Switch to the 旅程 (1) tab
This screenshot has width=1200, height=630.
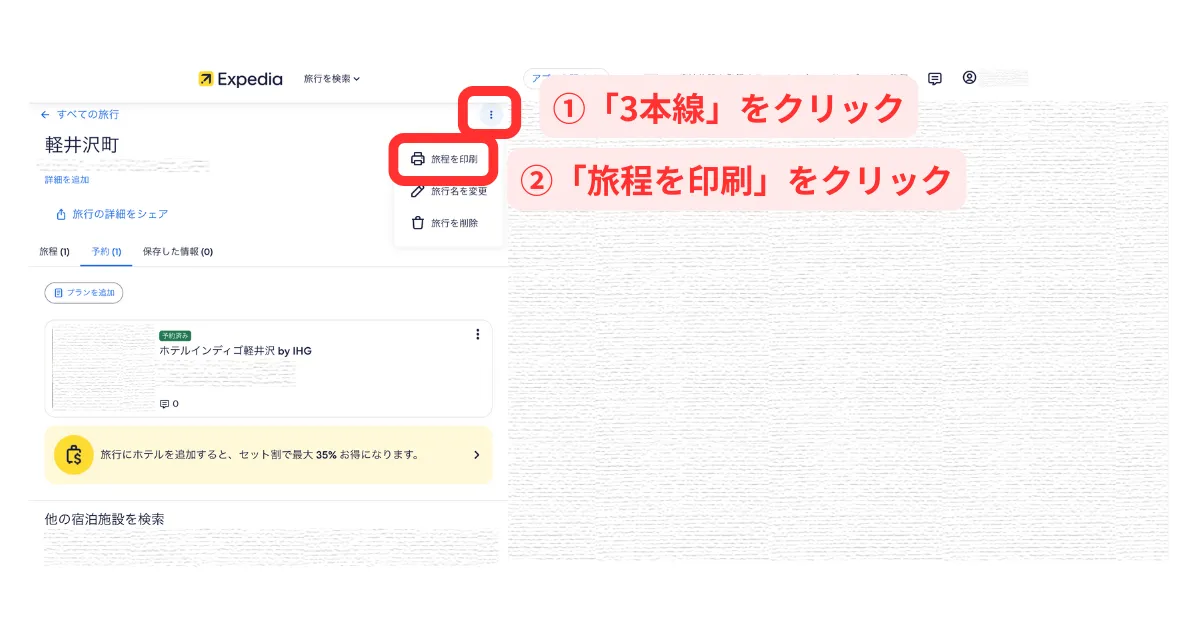point(54,252)
